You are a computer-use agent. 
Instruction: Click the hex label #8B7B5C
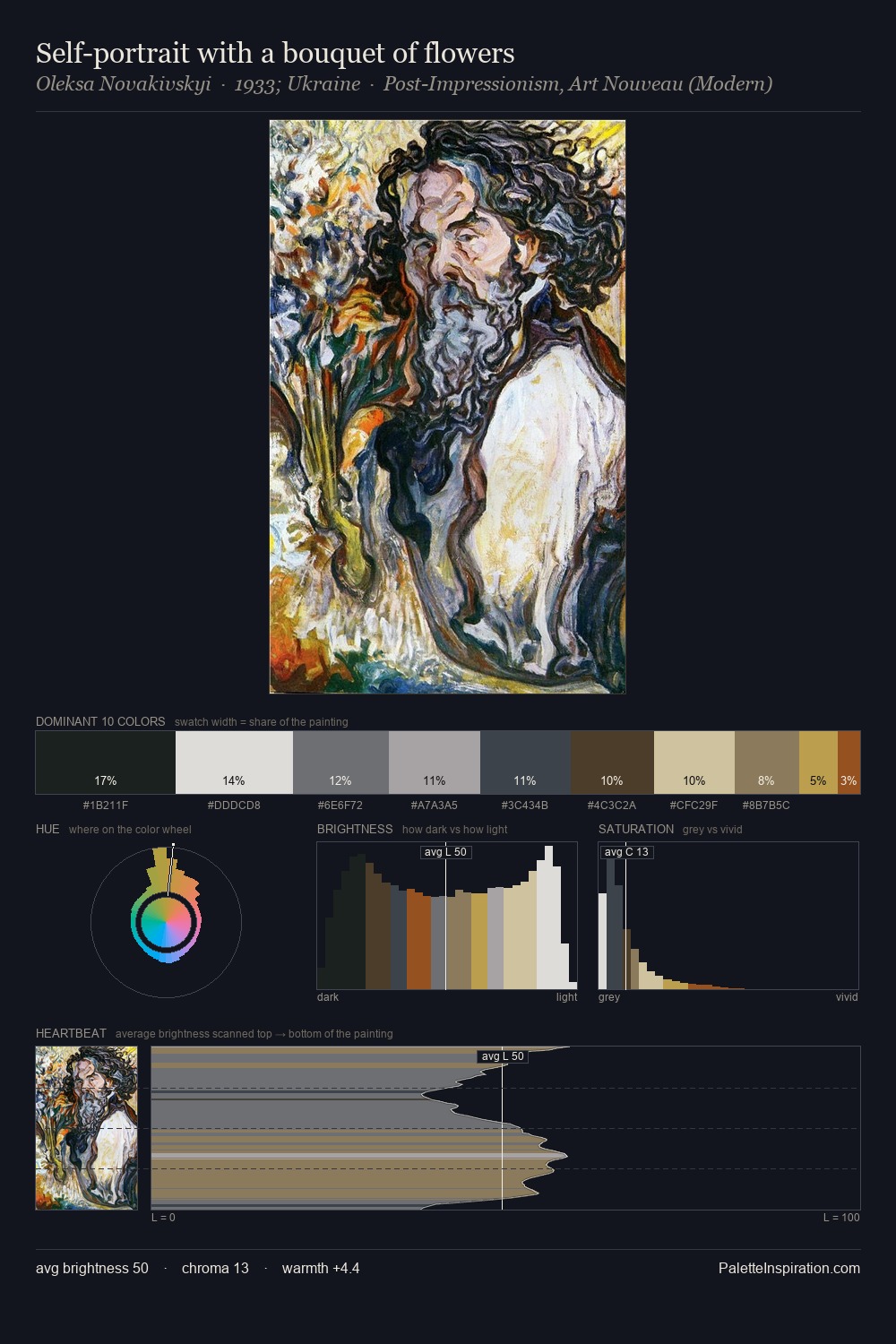(x=766, y=806)
